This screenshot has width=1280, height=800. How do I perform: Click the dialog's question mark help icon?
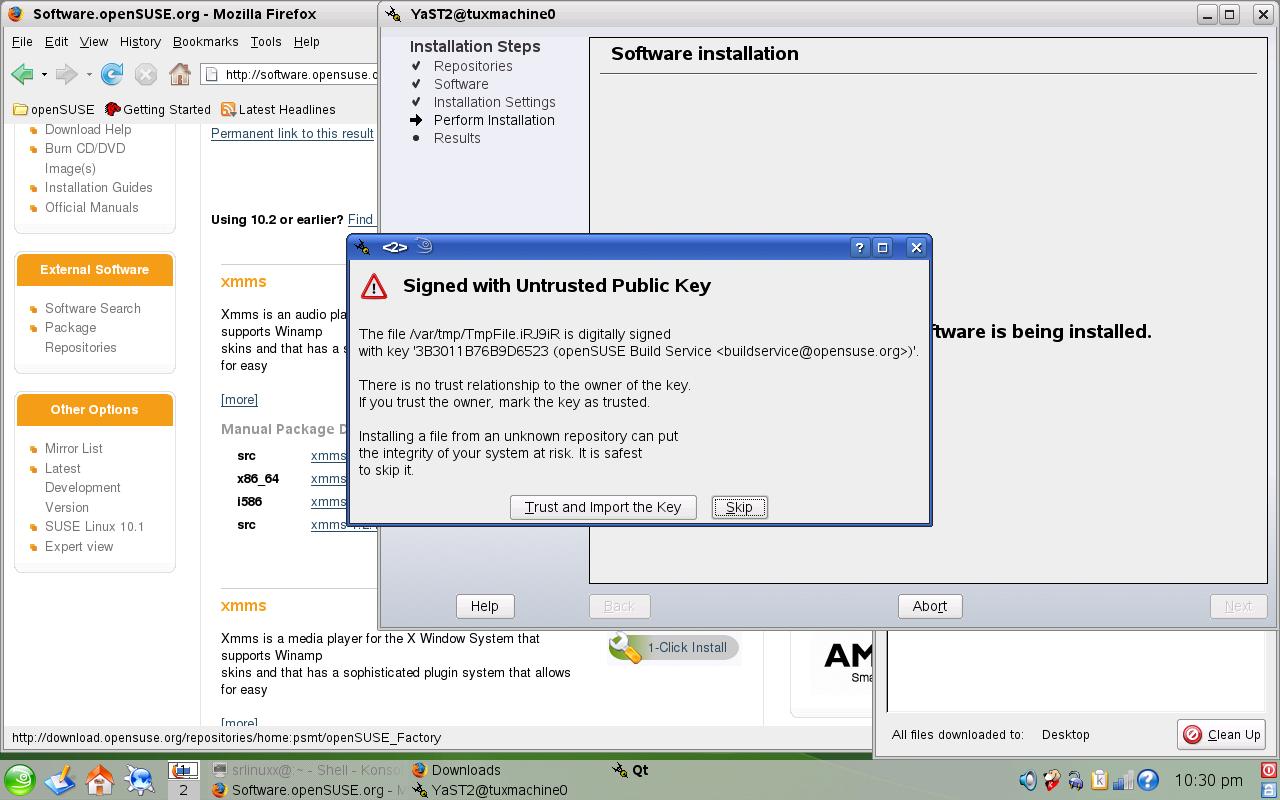(x=859, y=247)
